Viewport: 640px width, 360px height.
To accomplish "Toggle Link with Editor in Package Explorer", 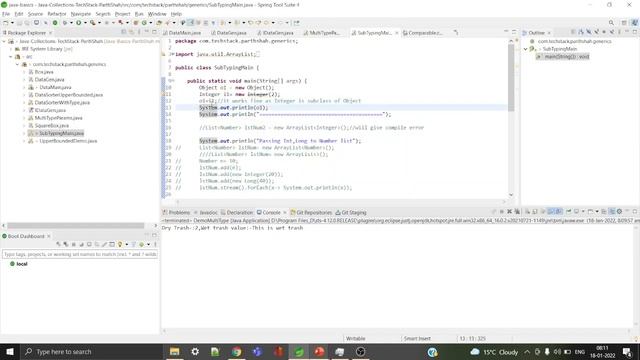I will [x=131, y=32].
